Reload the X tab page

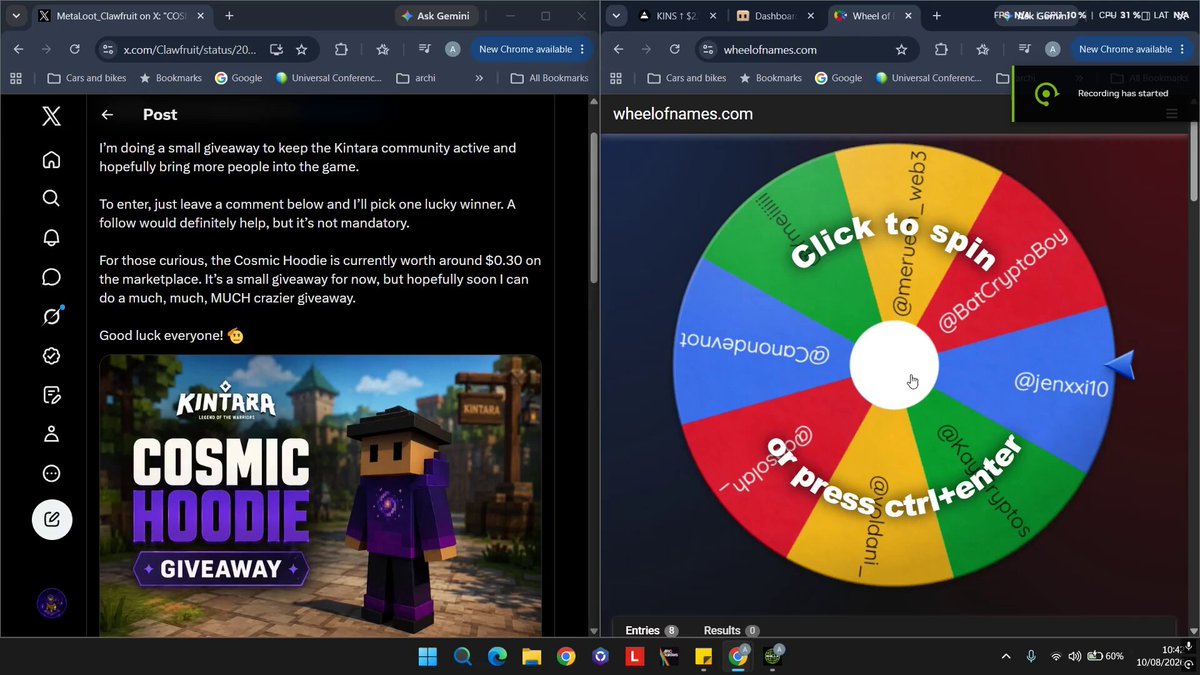point(74,49)
